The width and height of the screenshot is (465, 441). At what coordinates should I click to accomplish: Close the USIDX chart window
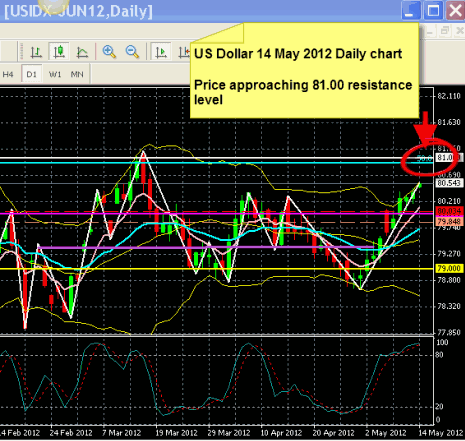coord(455,10)
